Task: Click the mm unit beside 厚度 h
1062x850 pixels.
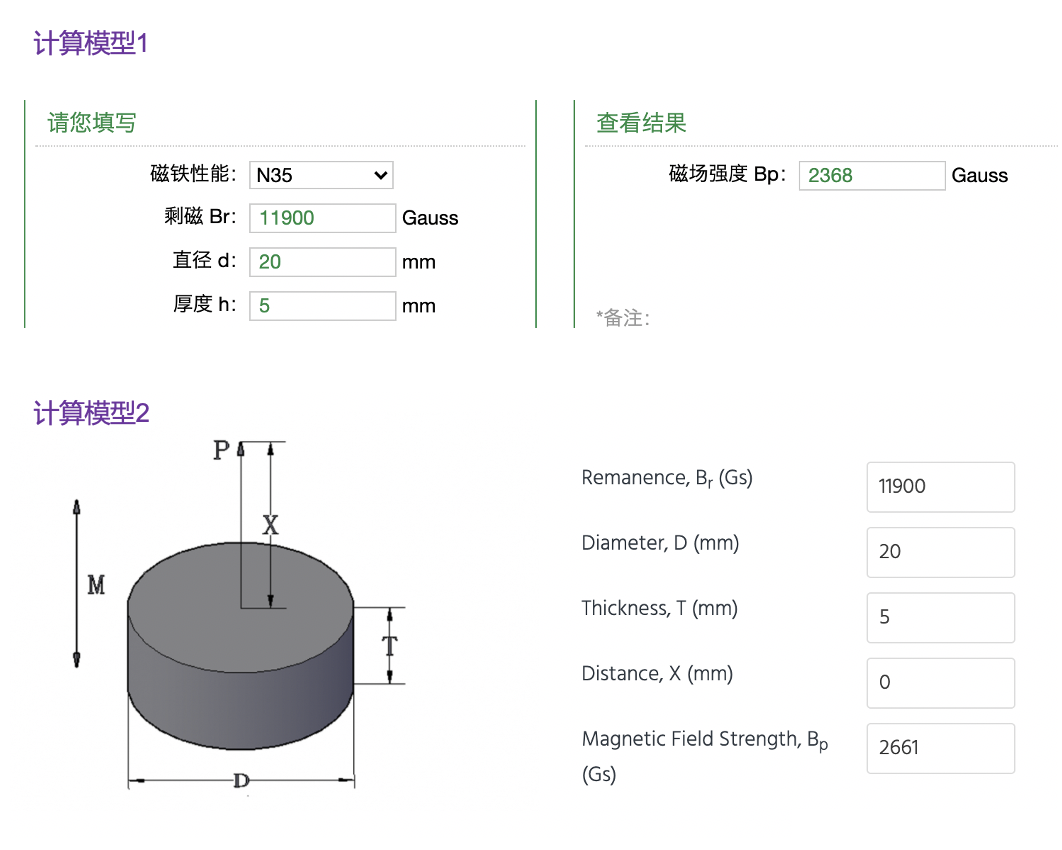Action: pyautogui.click(x=419, y=306)
